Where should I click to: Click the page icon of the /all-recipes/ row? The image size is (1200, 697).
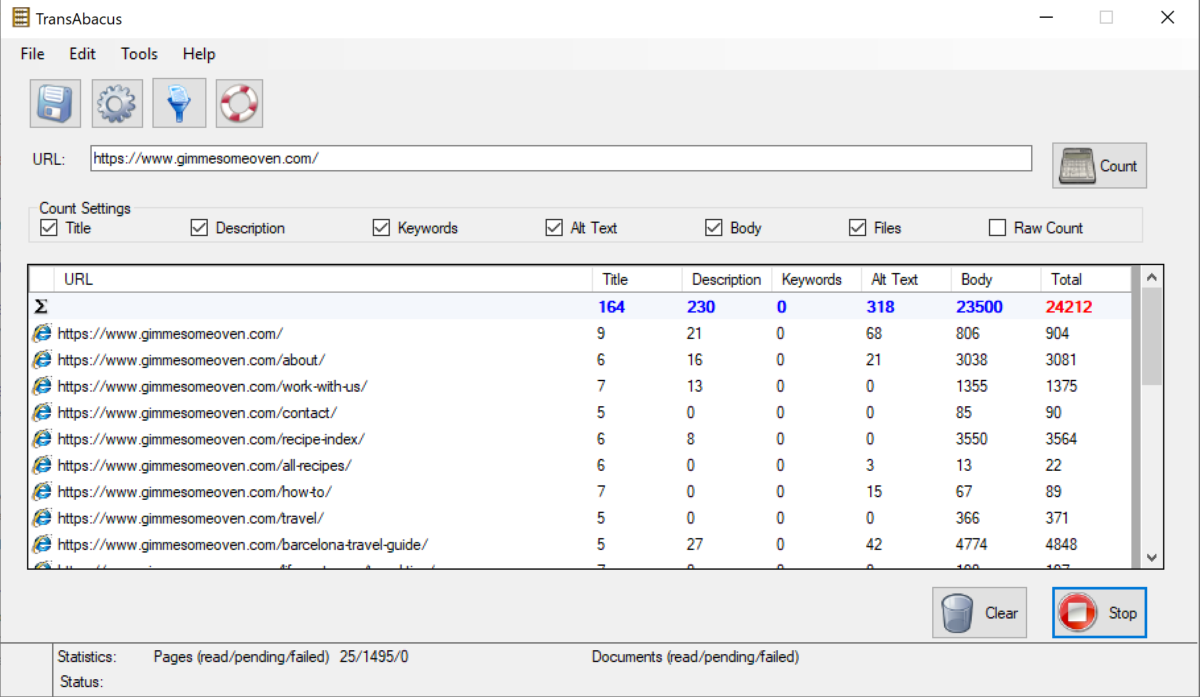click(42, 465)
